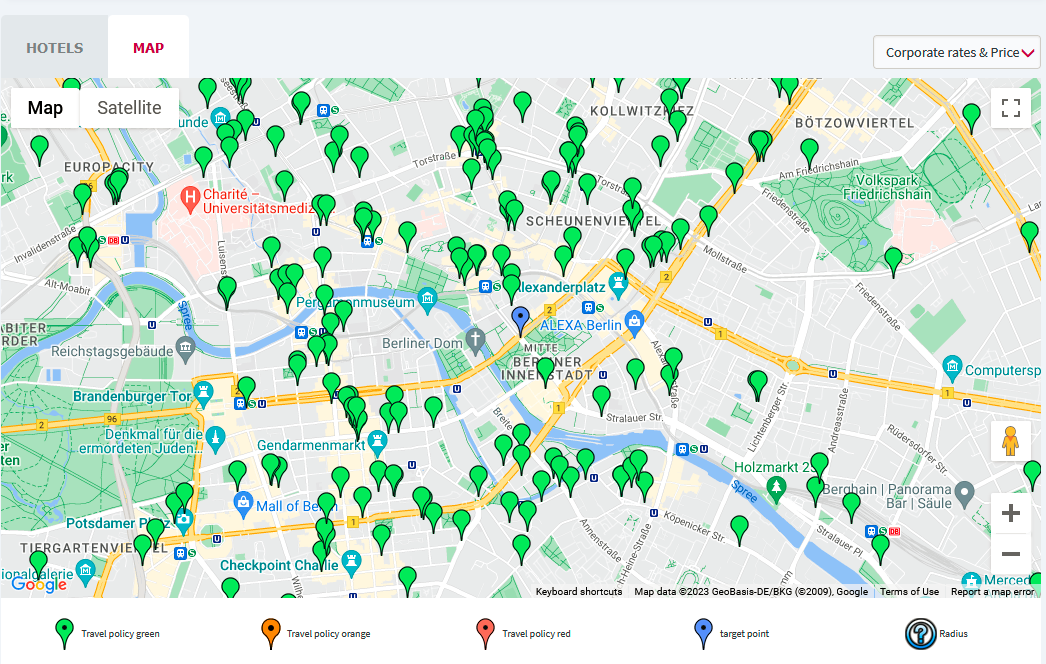
Task: Click the ALEXA Berlin shopping marker
Action: pyautogui.click(x=634, y=322)
